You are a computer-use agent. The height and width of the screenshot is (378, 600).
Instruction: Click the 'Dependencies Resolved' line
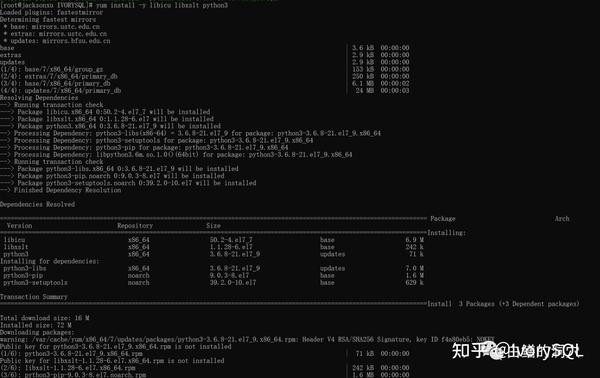click(38, 204)
